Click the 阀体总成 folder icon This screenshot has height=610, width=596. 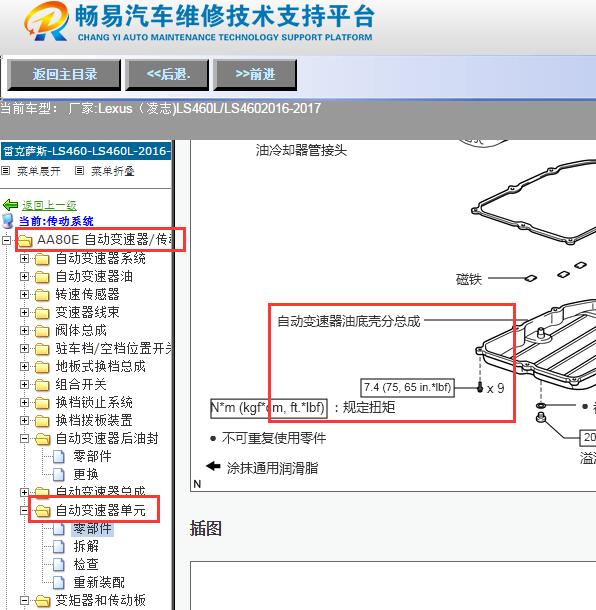pos(42,331)
